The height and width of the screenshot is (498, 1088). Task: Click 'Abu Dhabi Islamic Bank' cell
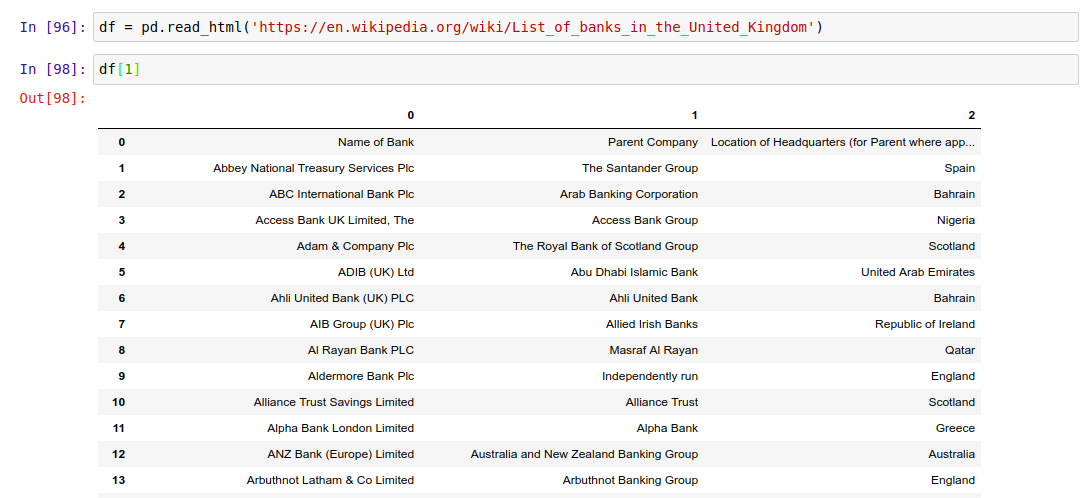tap(634, 272)
